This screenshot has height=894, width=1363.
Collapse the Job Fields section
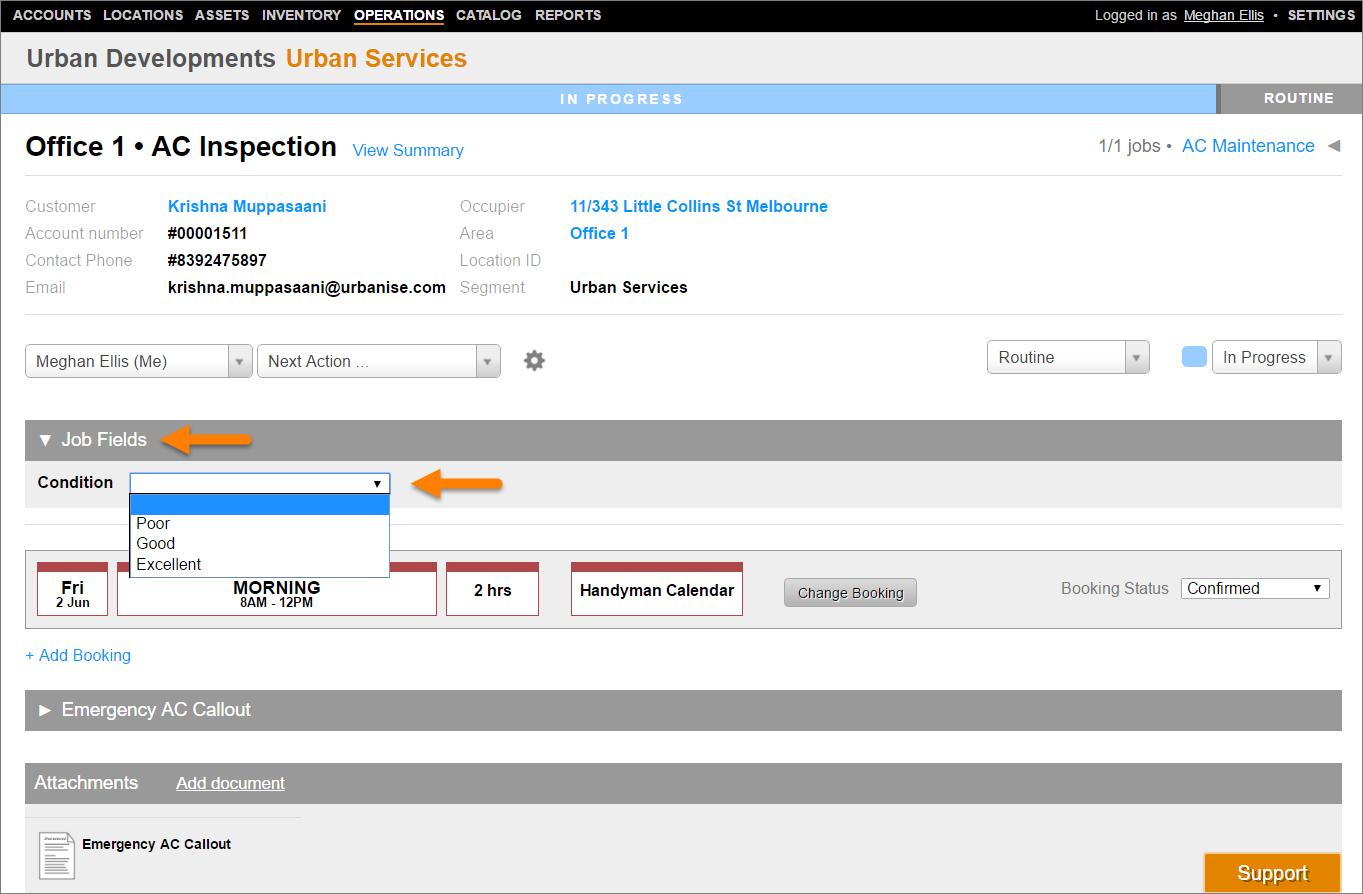45,440
